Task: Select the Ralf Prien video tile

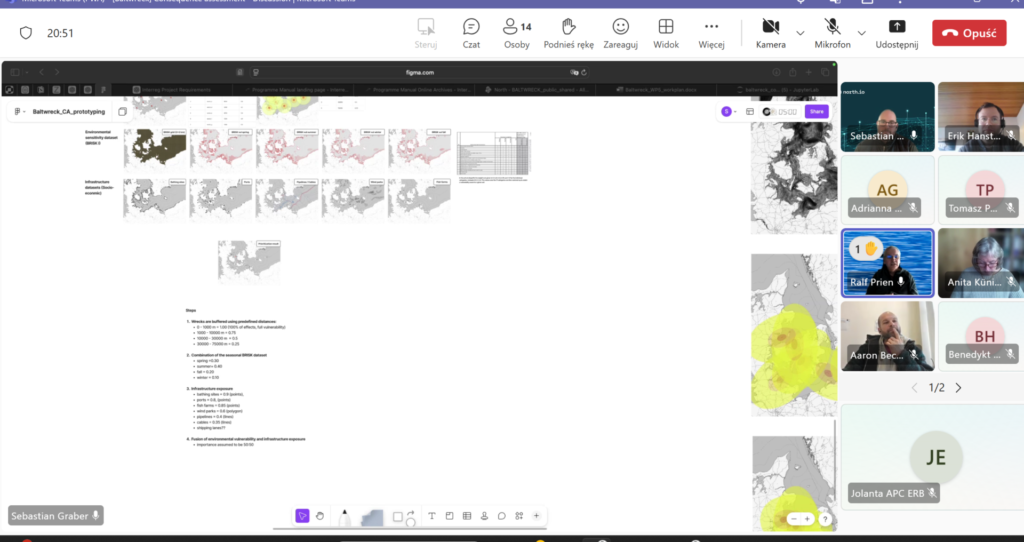Action: [887, 263]
